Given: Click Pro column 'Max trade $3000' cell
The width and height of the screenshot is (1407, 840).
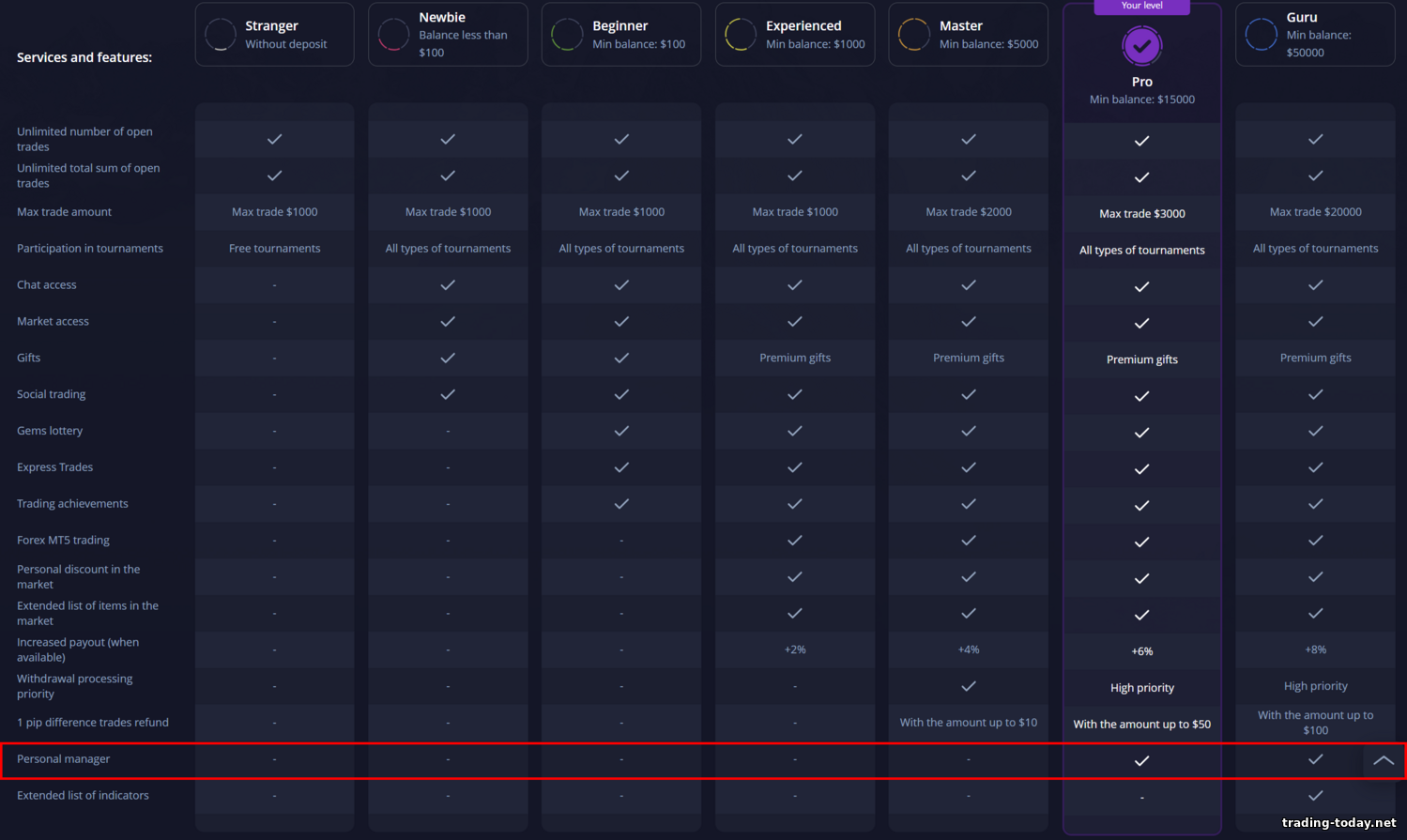Looking at the screenshot, I should tap(1141, 214).
